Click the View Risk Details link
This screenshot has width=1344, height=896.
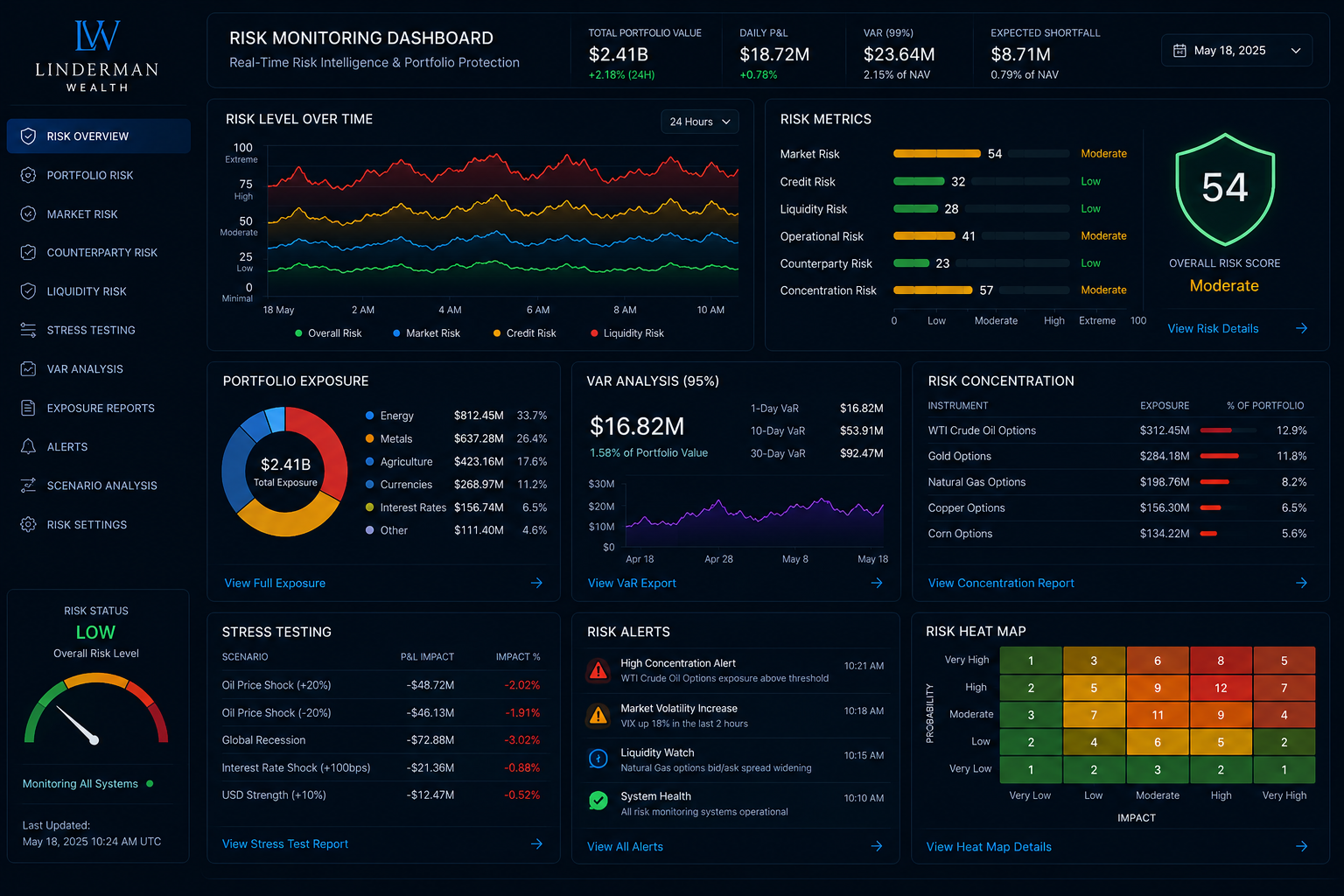(1213, 328)
